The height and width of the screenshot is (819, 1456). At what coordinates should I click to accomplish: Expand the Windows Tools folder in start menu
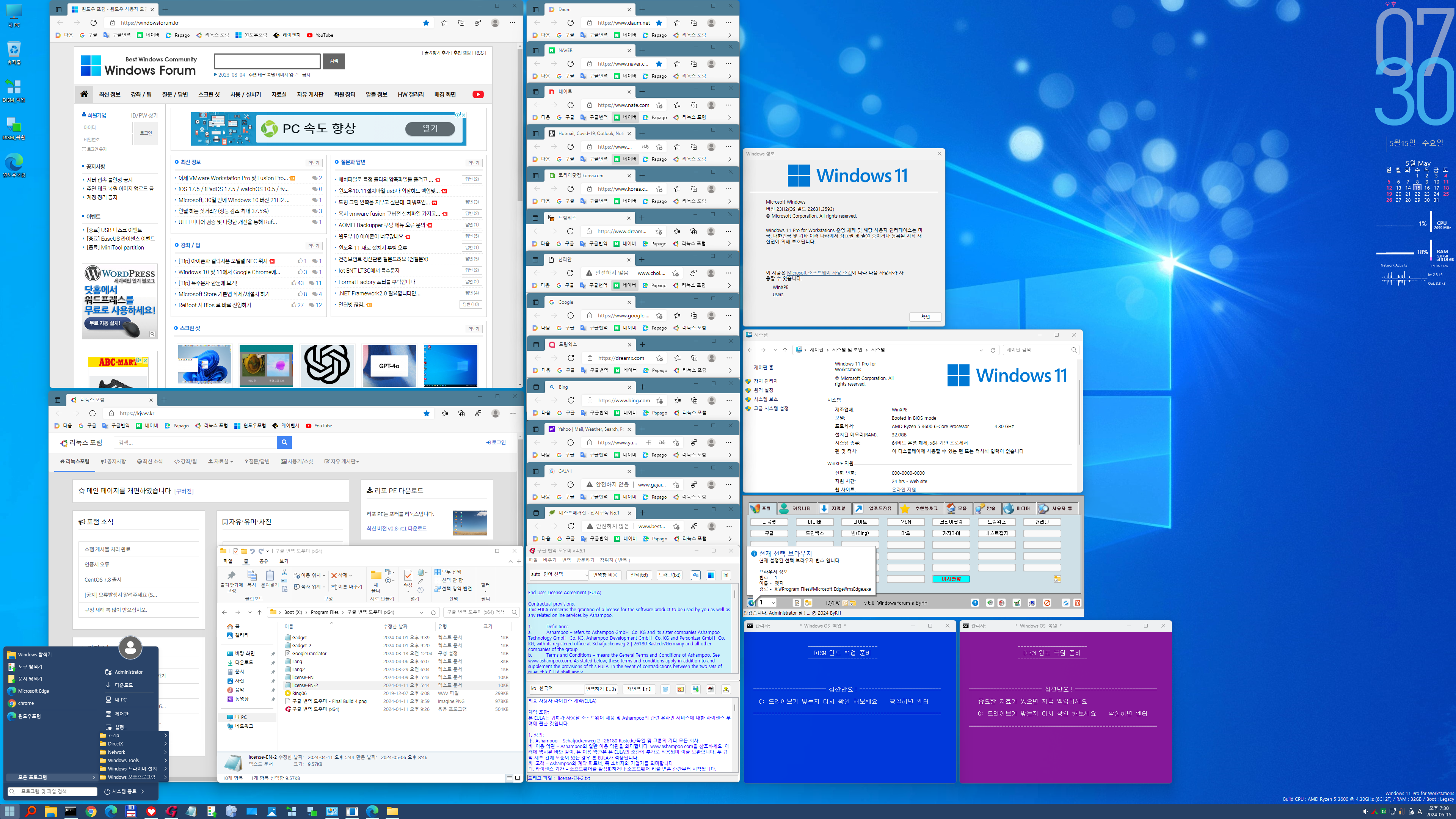[x=133, y=760]
